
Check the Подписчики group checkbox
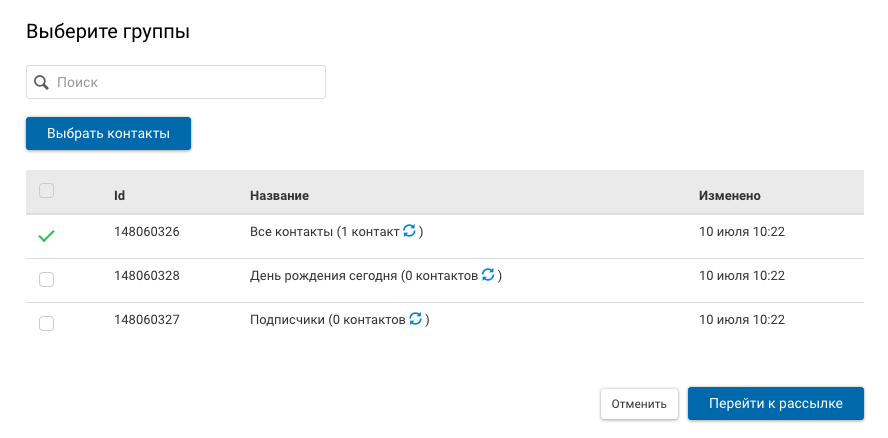point(46,324)
